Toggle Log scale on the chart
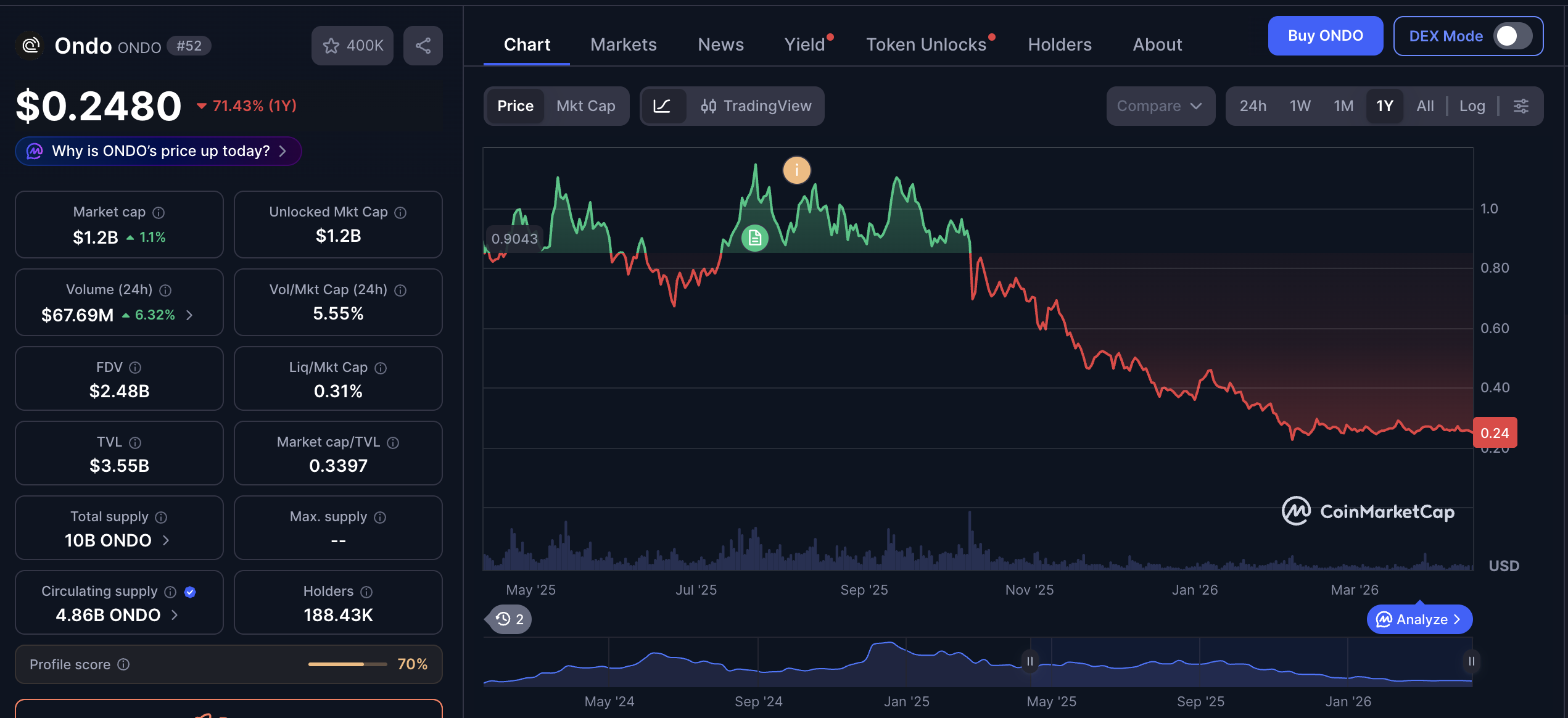1568x718 pixels. click(1472, 105)
